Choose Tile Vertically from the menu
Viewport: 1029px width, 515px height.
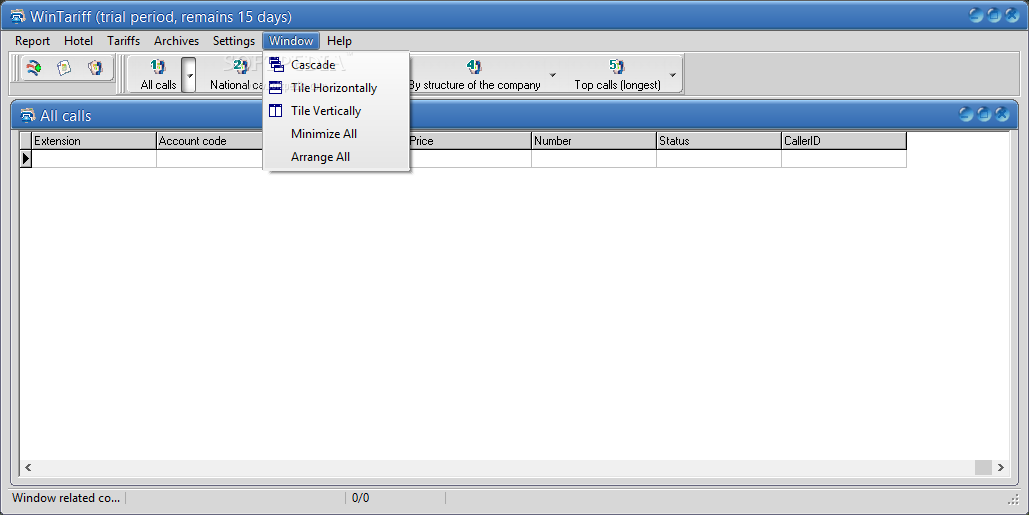click(x=336, y=111)
